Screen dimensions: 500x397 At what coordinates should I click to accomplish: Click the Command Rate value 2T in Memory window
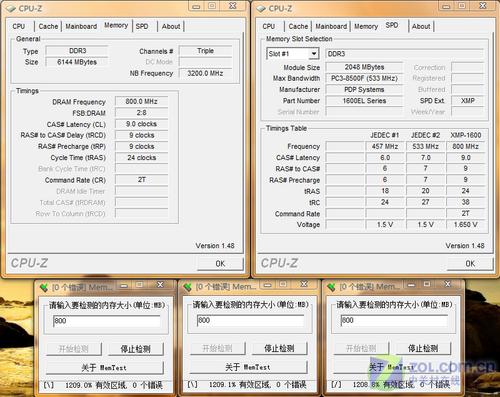(141, 180)
